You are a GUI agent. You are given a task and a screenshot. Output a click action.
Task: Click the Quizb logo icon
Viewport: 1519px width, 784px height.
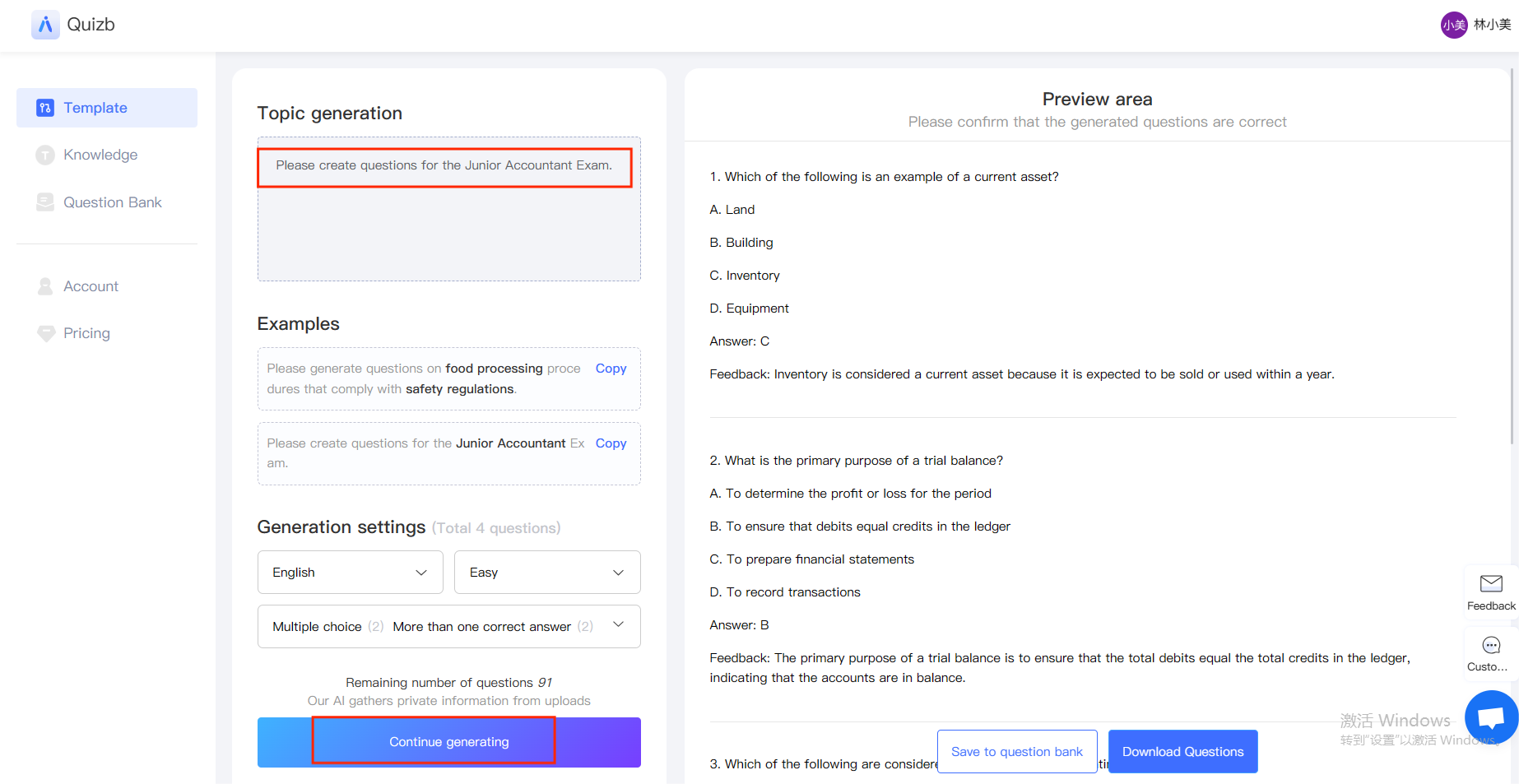tap(45, 25)
